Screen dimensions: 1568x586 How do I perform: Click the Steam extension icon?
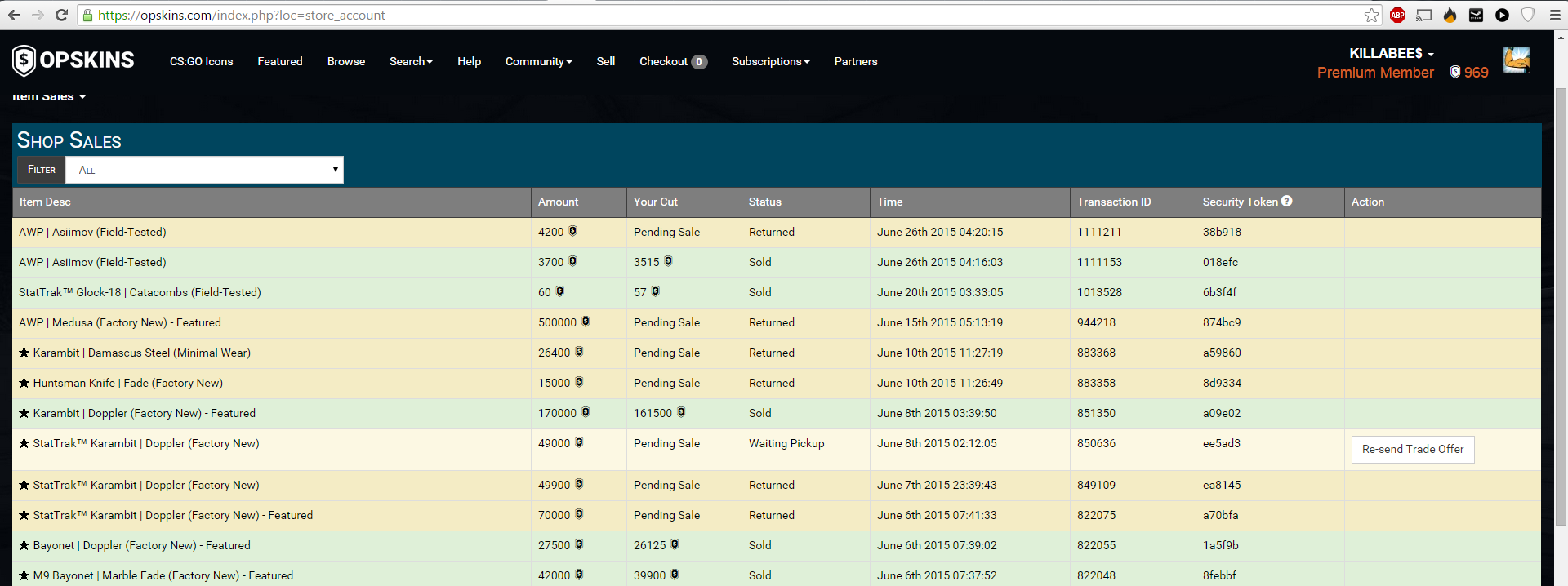tap(1476, 15)
